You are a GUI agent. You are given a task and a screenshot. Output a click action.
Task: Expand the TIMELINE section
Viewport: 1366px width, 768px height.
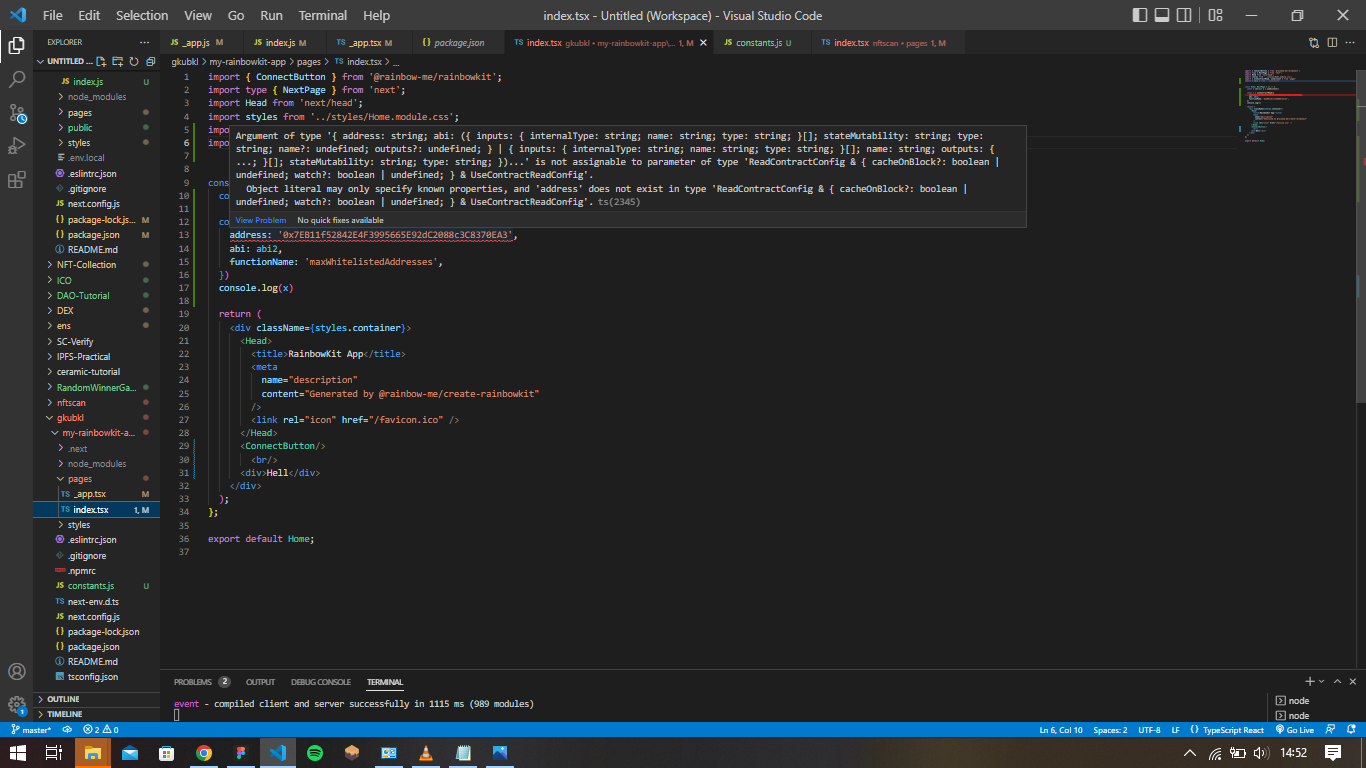tap(96, 714)
